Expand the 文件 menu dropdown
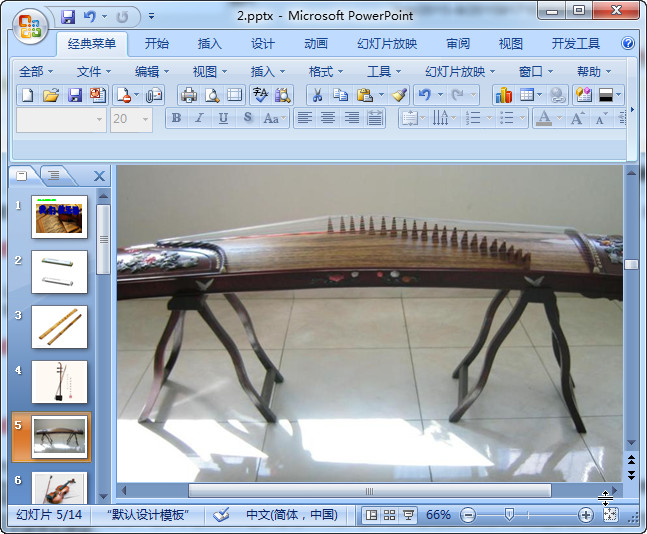 [94, 72]
